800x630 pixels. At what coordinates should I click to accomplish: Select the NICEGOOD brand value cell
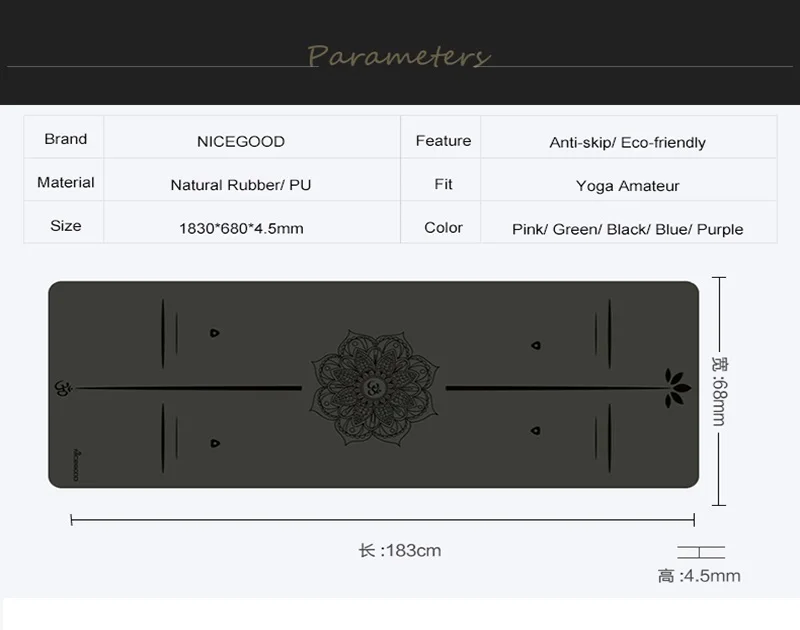coord(241,141)
